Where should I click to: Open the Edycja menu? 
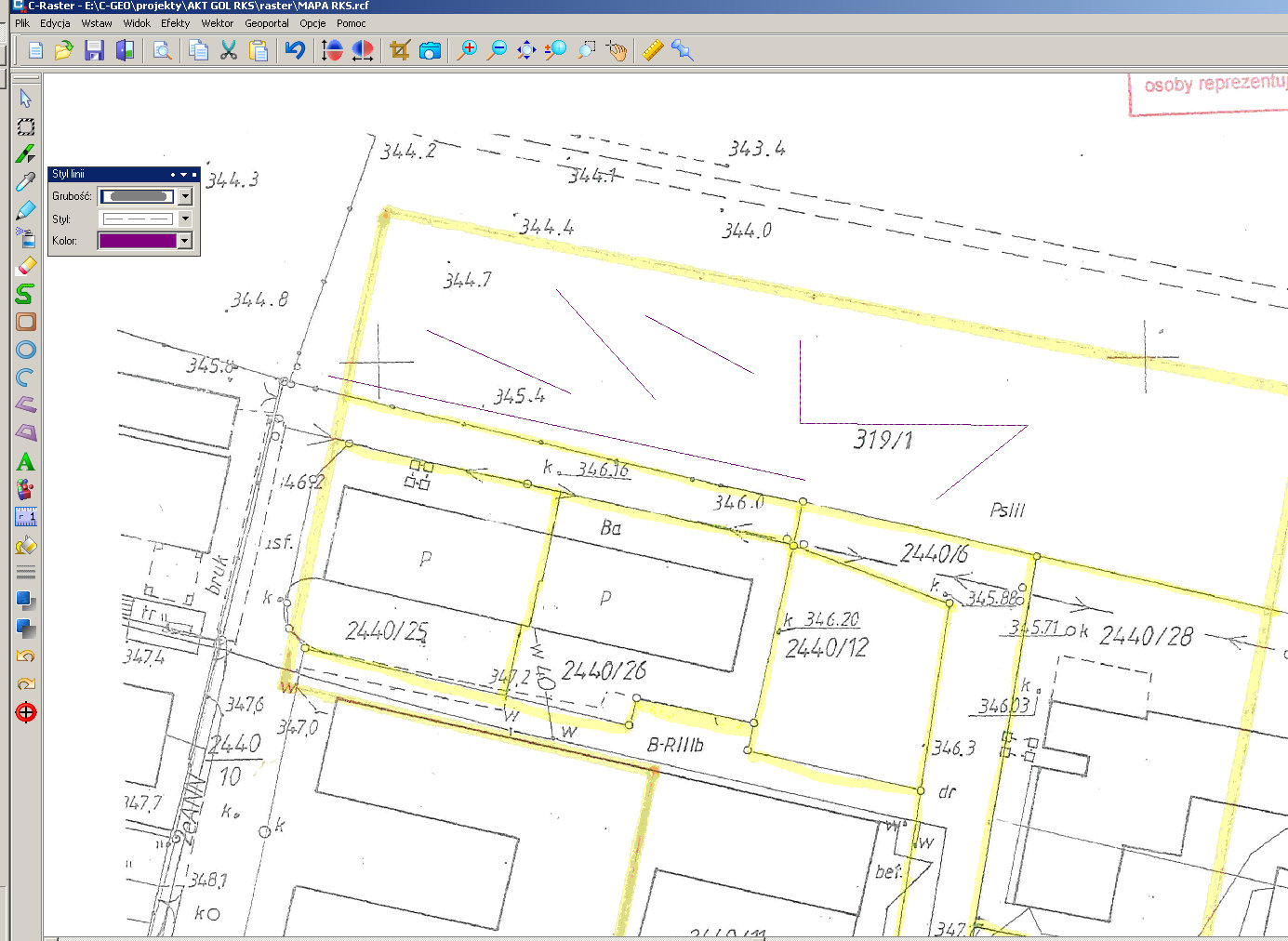(55, 23)
